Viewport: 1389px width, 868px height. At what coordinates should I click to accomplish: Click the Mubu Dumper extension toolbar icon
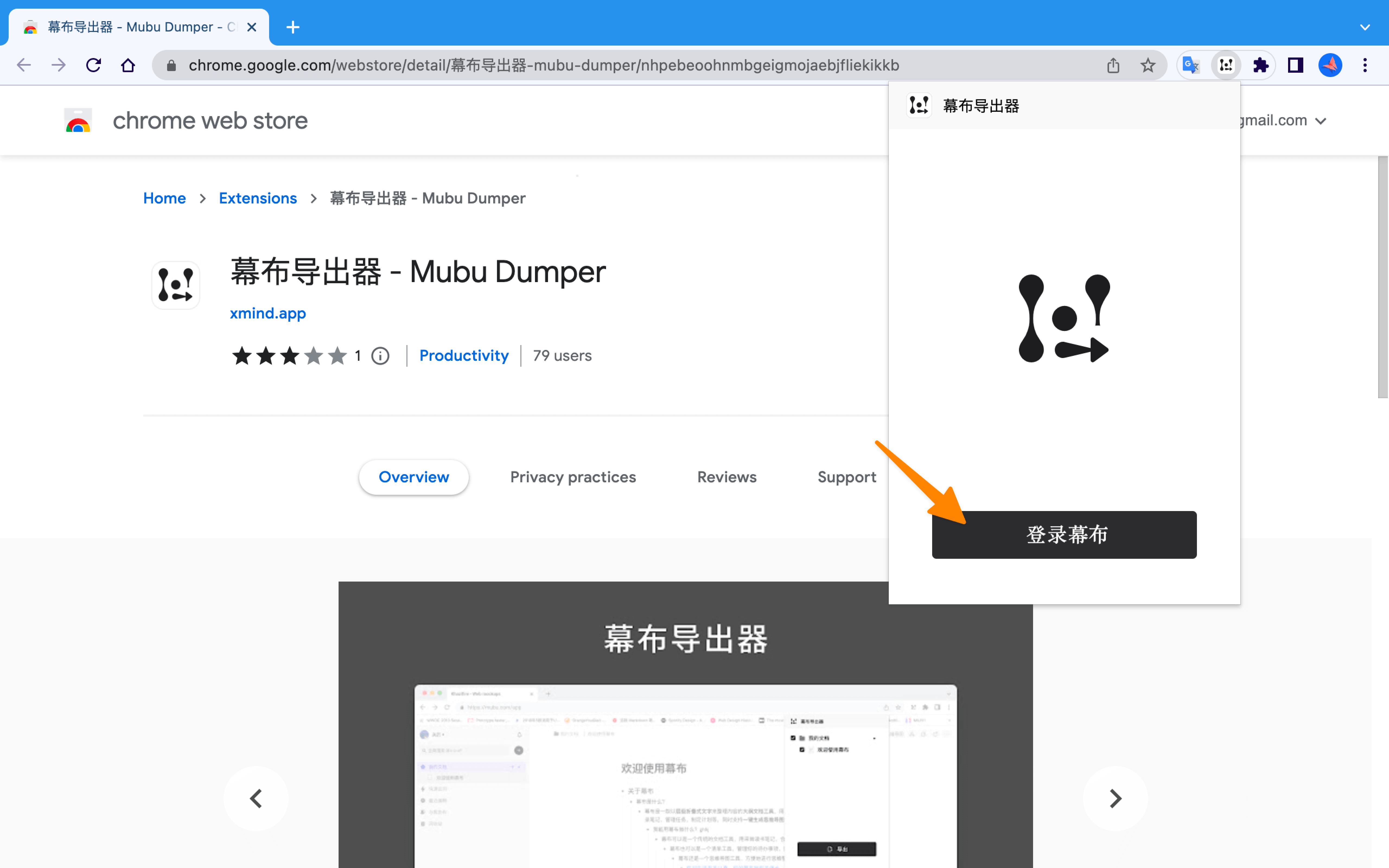pos(1226,65)
